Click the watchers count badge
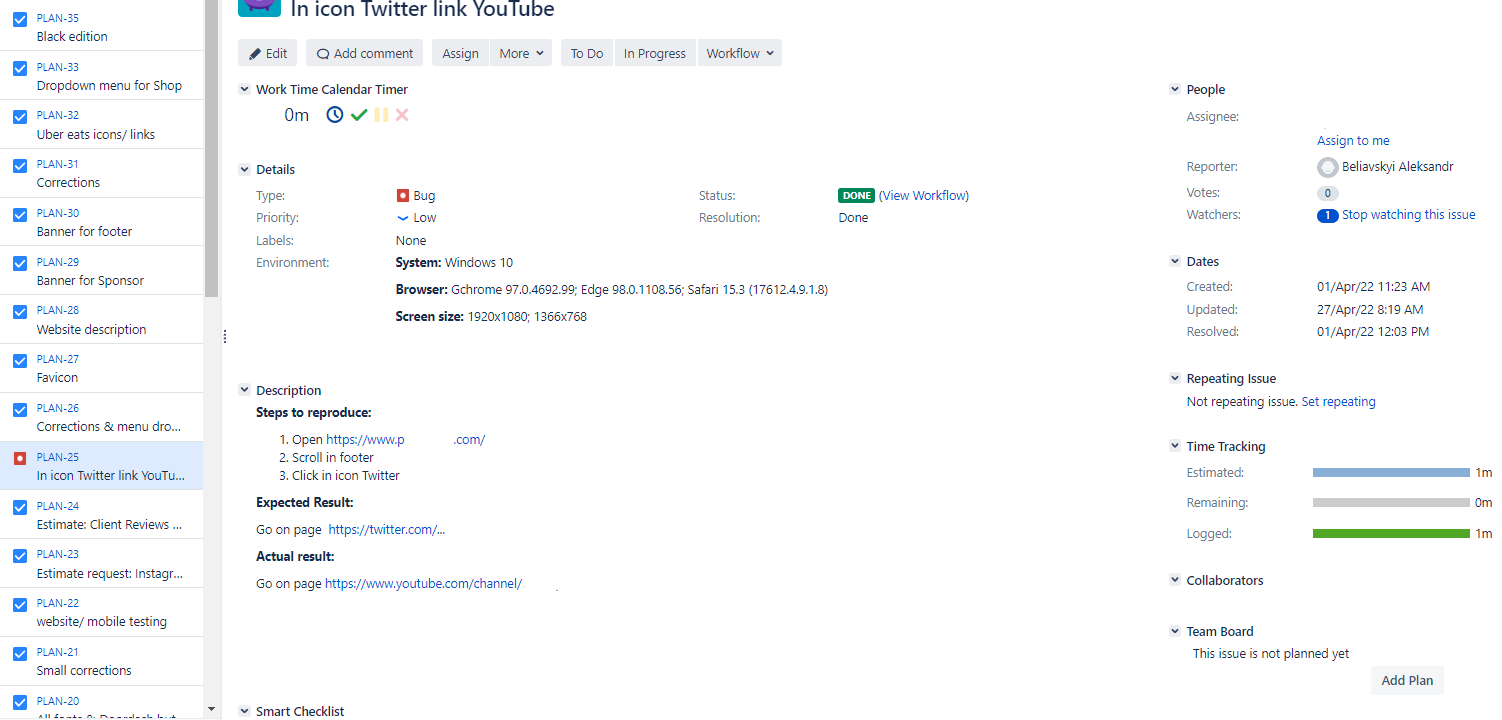 pyautogui.click(x=1327, y=215)
